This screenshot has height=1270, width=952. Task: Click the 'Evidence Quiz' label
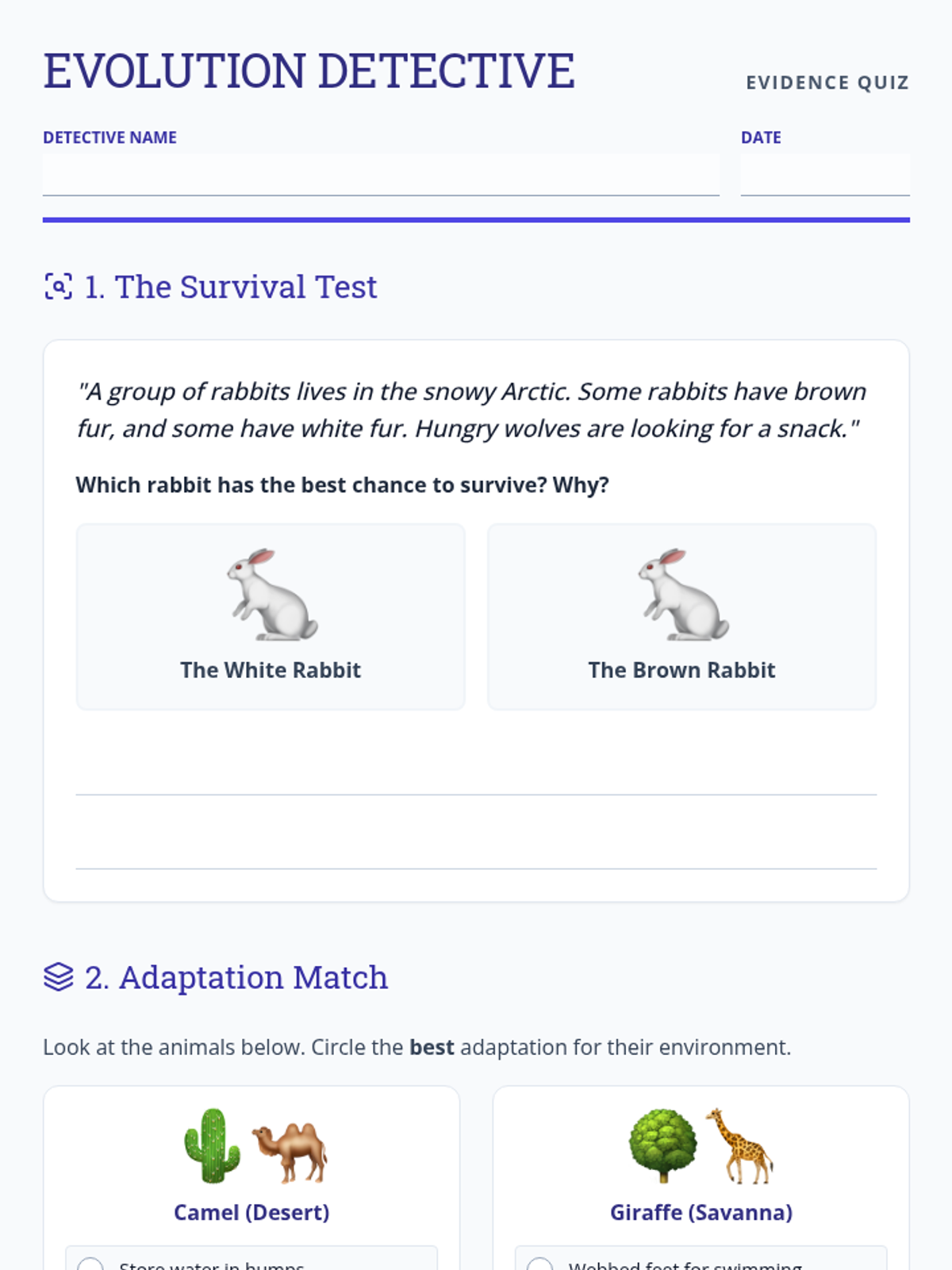pos(827,83)
